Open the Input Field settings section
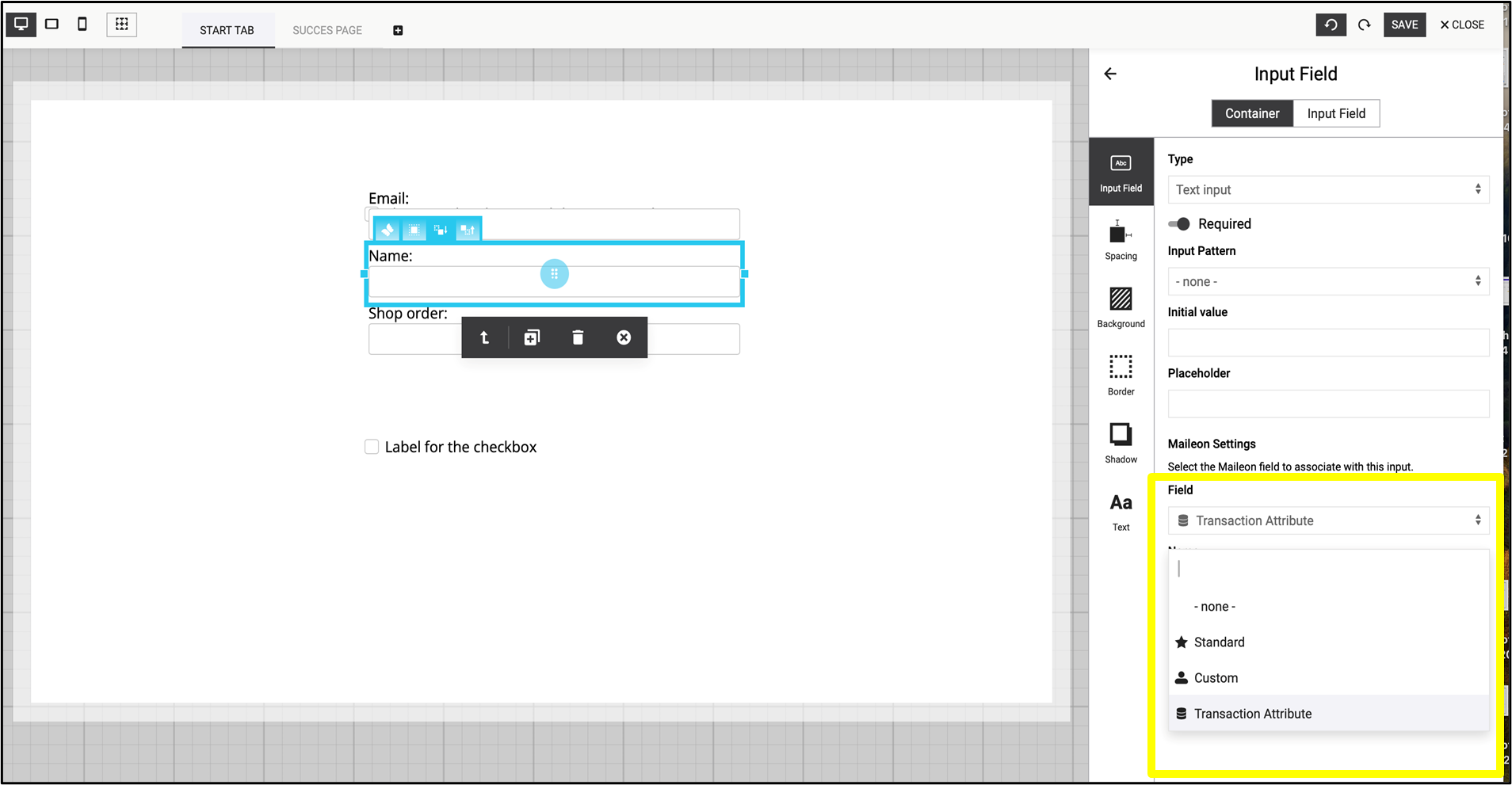Screen dimensions: 1512x785 tap(1121, 172)
